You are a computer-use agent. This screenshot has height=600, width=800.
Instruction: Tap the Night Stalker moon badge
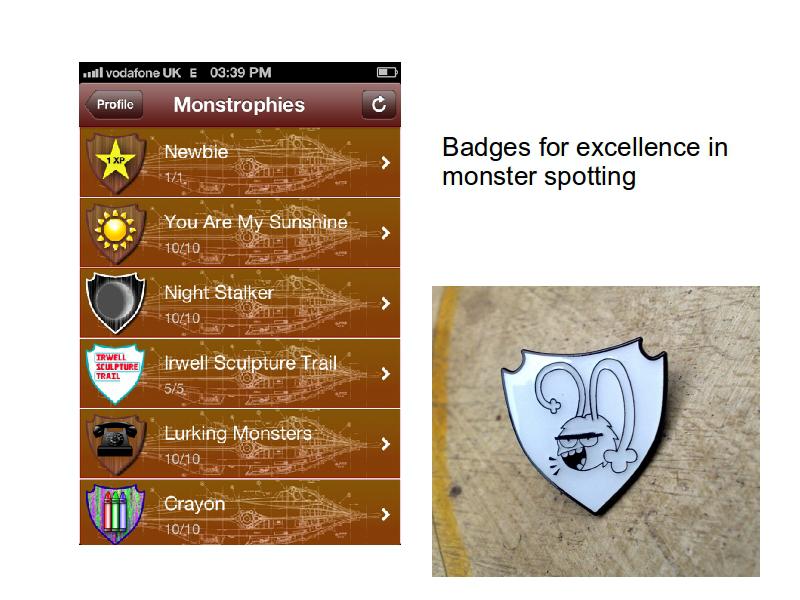click(x=116, y=304)
